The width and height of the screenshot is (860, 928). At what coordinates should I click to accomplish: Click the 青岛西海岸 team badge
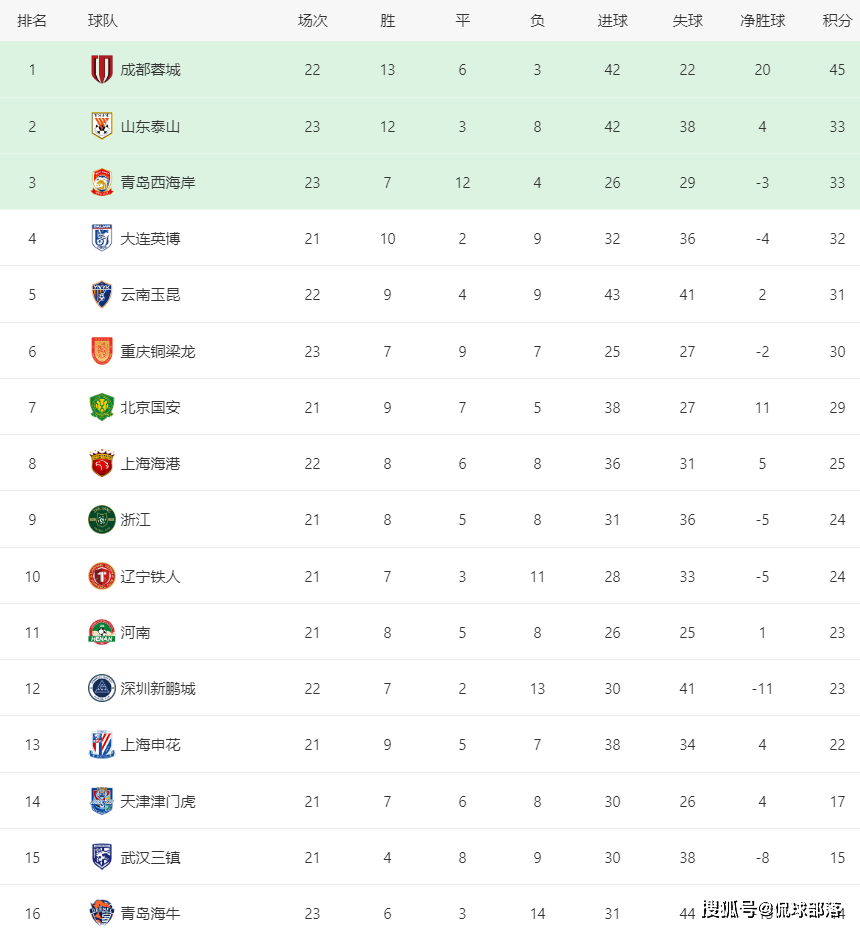[102, 182]
